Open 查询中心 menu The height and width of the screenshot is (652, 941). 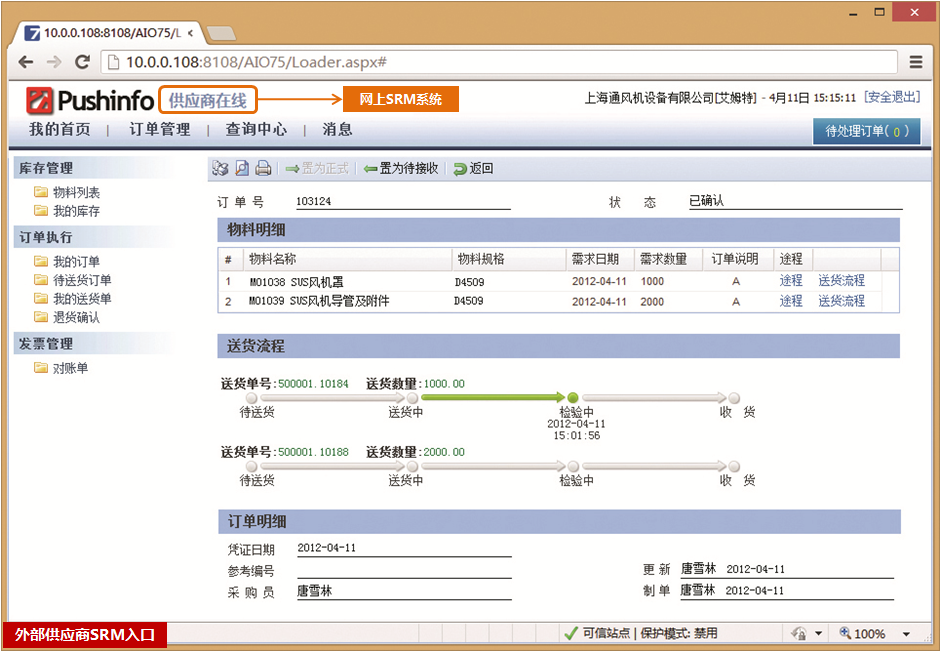(x=256, y=129)
